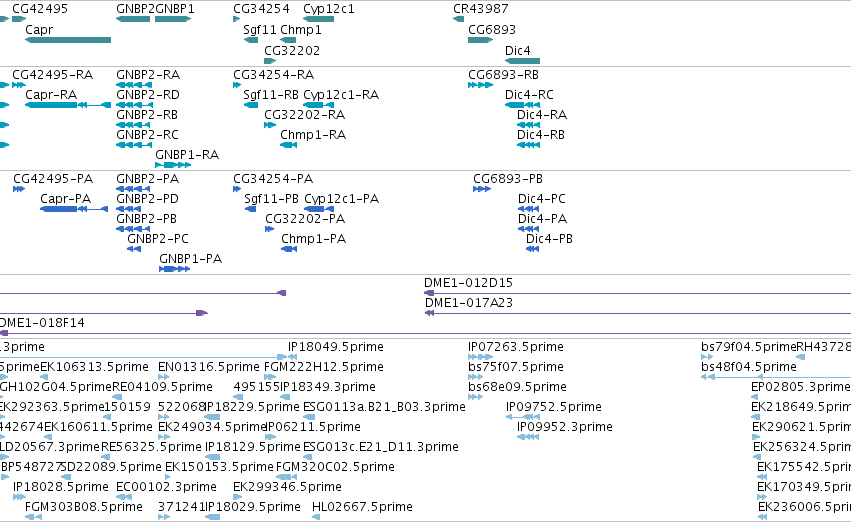This screenshot has height=522, width=851.
Task: Select the CG6893 gene label in the gene track
Action: click(492, 30)
